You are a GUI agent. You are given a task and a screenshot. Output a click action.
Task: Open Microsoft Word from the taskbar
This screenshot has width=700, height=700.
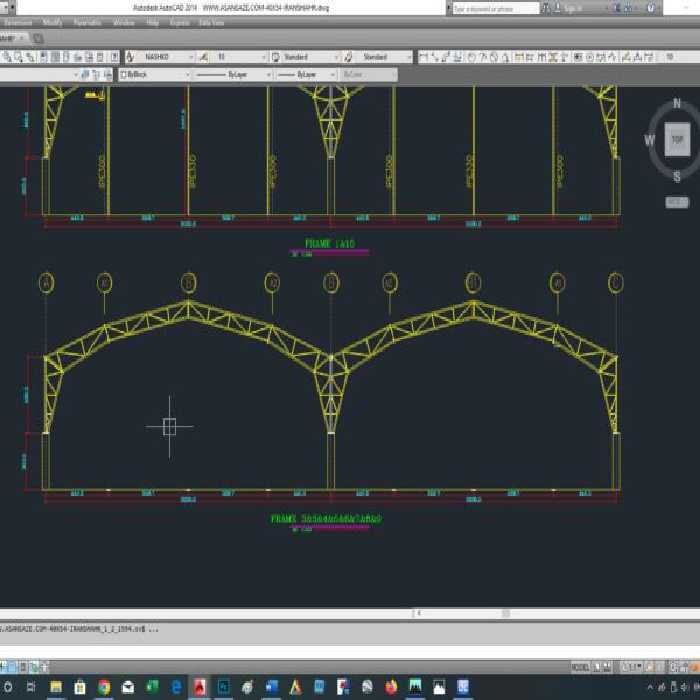272,686
